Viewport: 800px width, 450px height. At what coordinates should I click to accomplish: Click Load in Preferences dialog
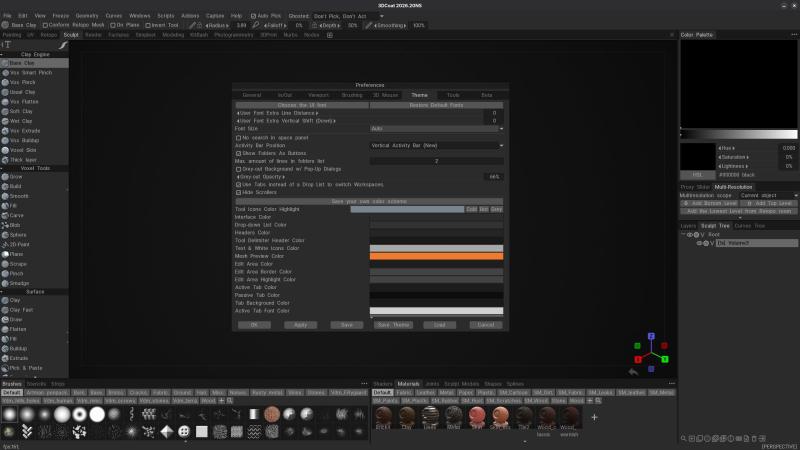click(439, 325)
